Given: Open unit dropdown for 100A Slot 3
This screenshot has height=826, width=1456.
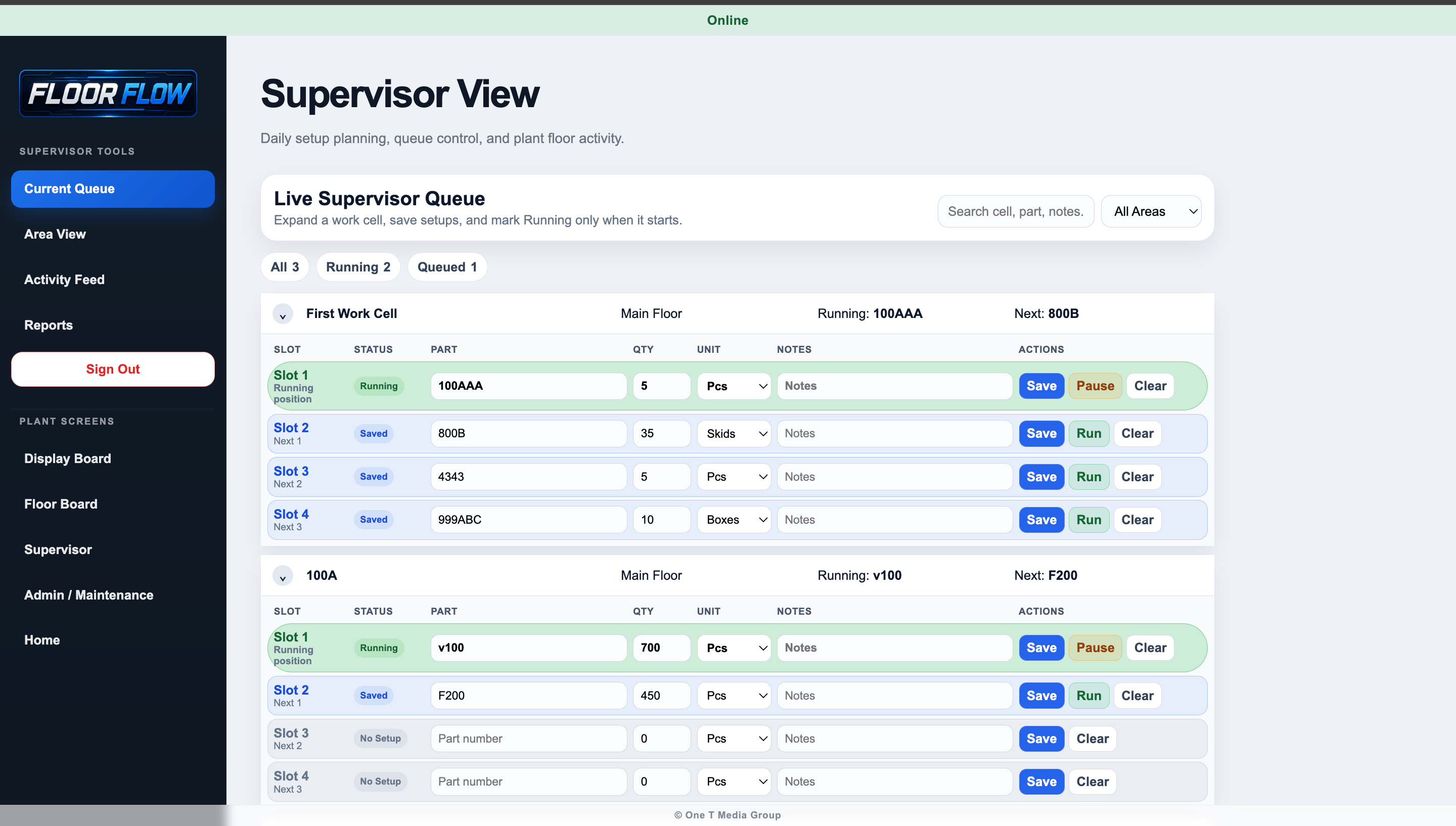Looking at the screenshot, I should pos(734,739).
